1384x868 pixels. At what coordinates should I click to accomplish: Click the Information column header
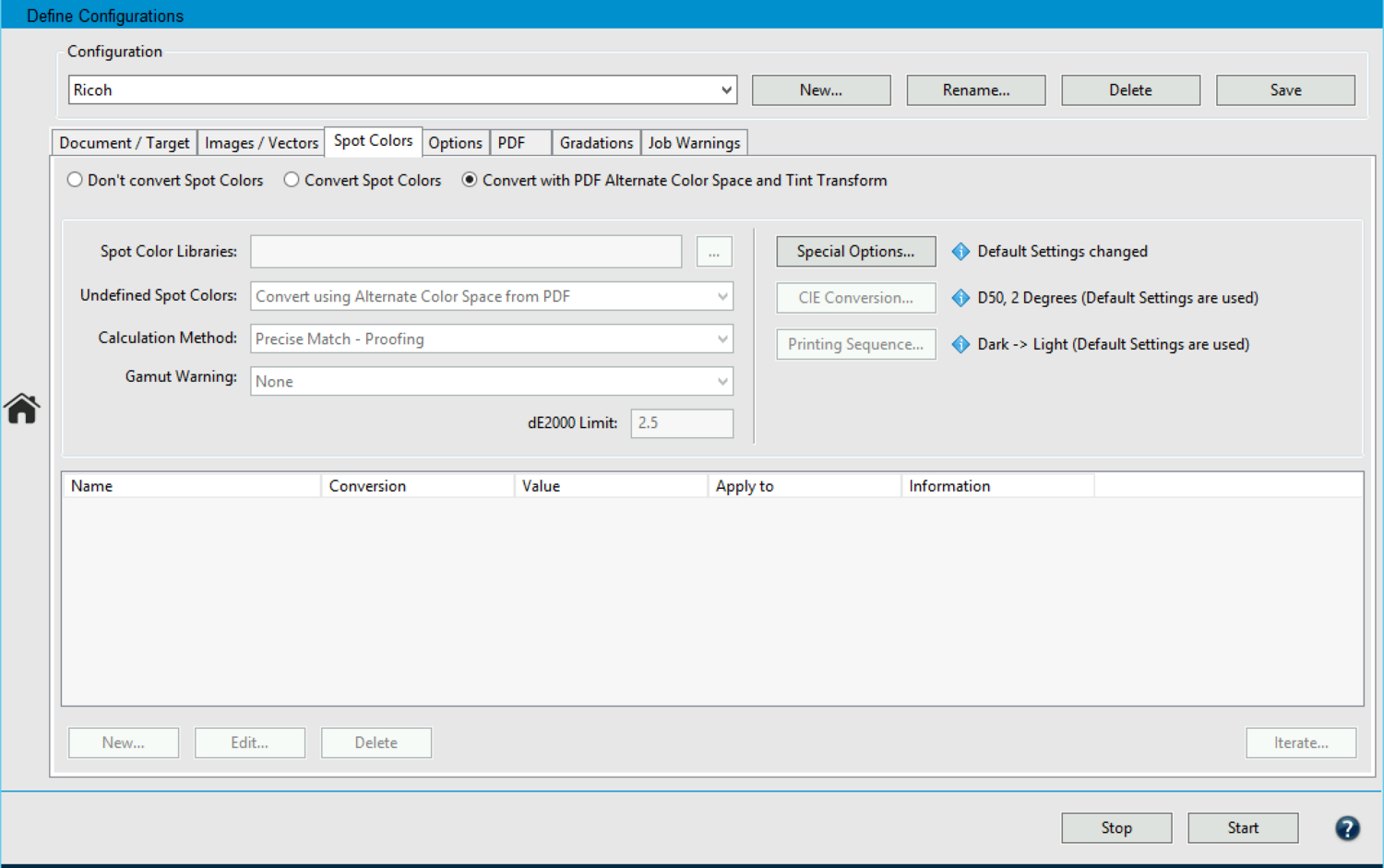pos(997,486)
